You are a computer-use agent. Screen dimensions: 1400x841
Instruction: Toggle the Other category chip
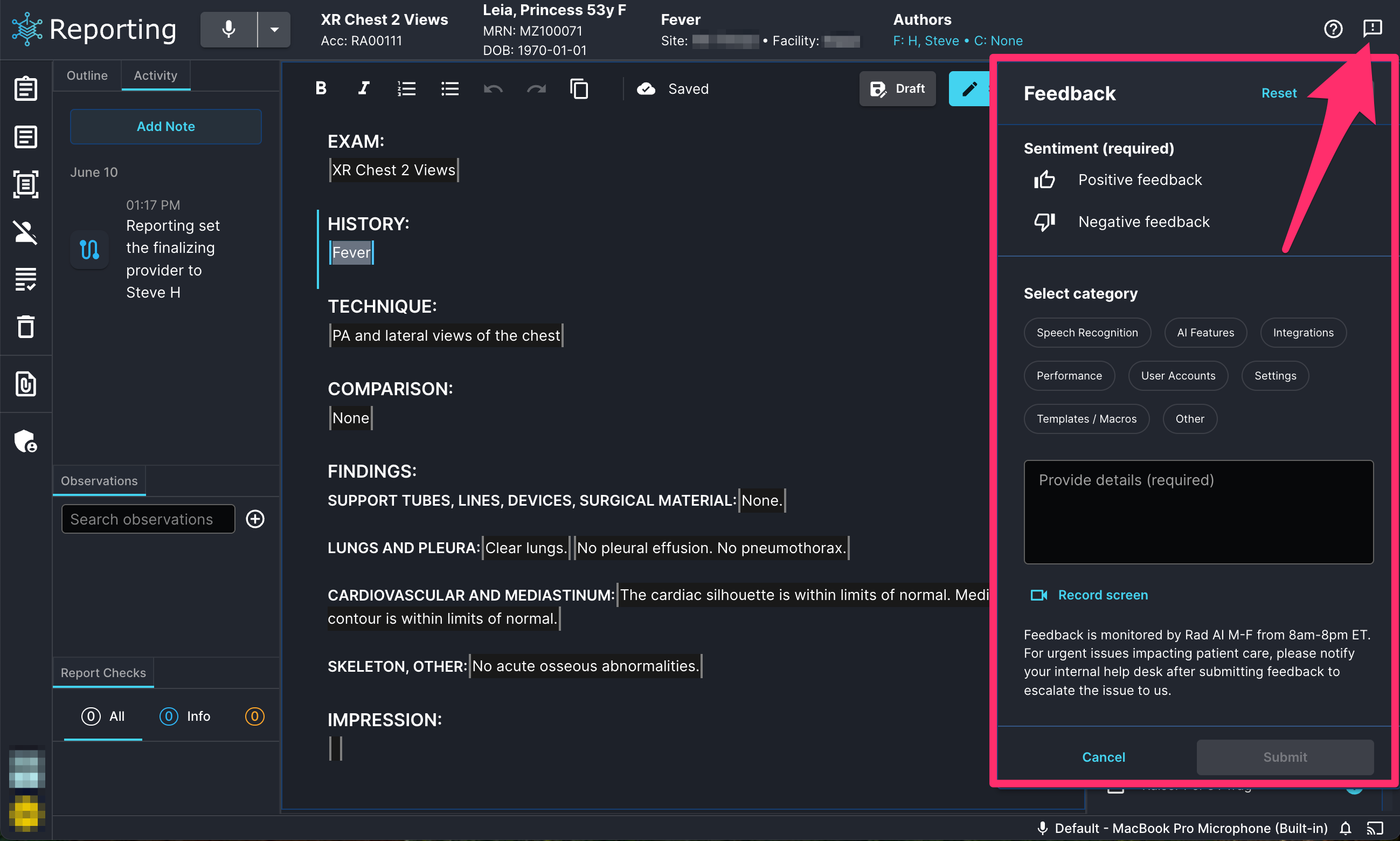1190,419
